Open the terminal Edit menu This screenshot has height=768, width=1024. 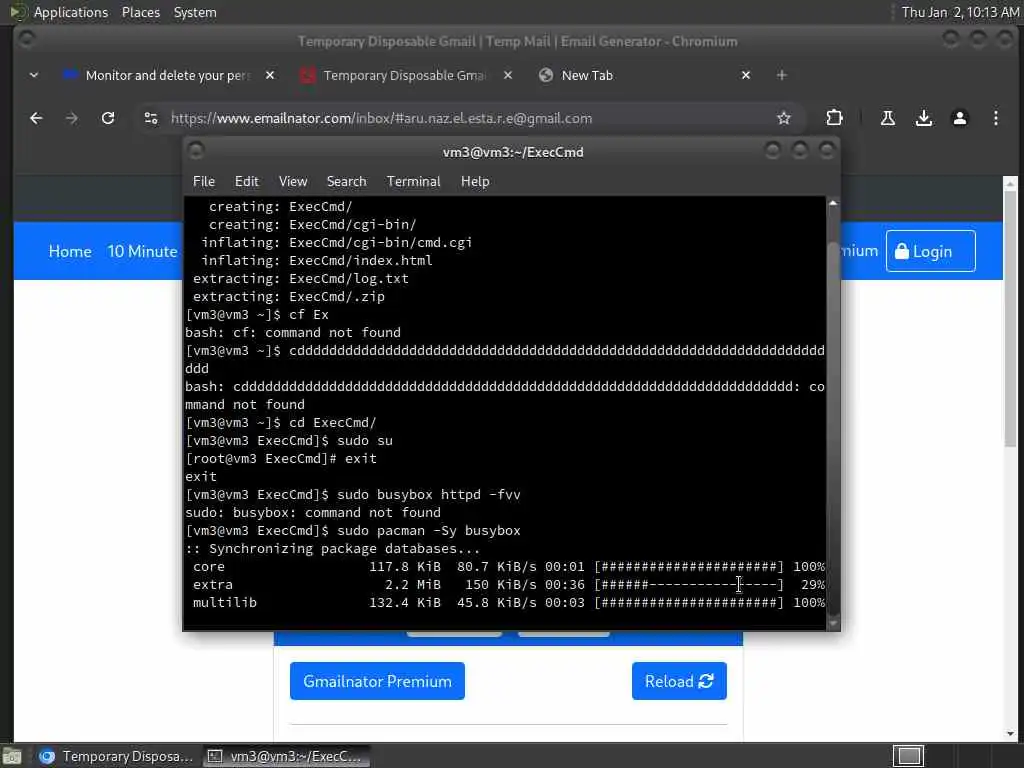point(246,182)
